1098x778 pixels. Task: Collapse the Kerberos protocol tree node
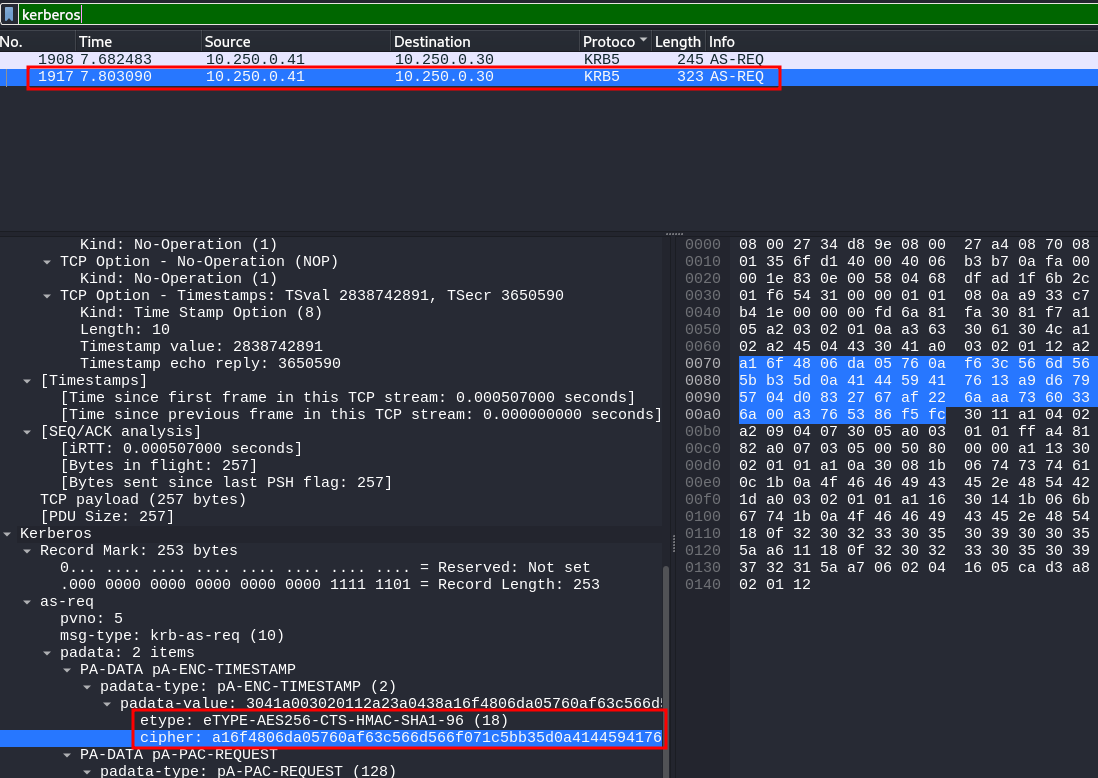9,534
